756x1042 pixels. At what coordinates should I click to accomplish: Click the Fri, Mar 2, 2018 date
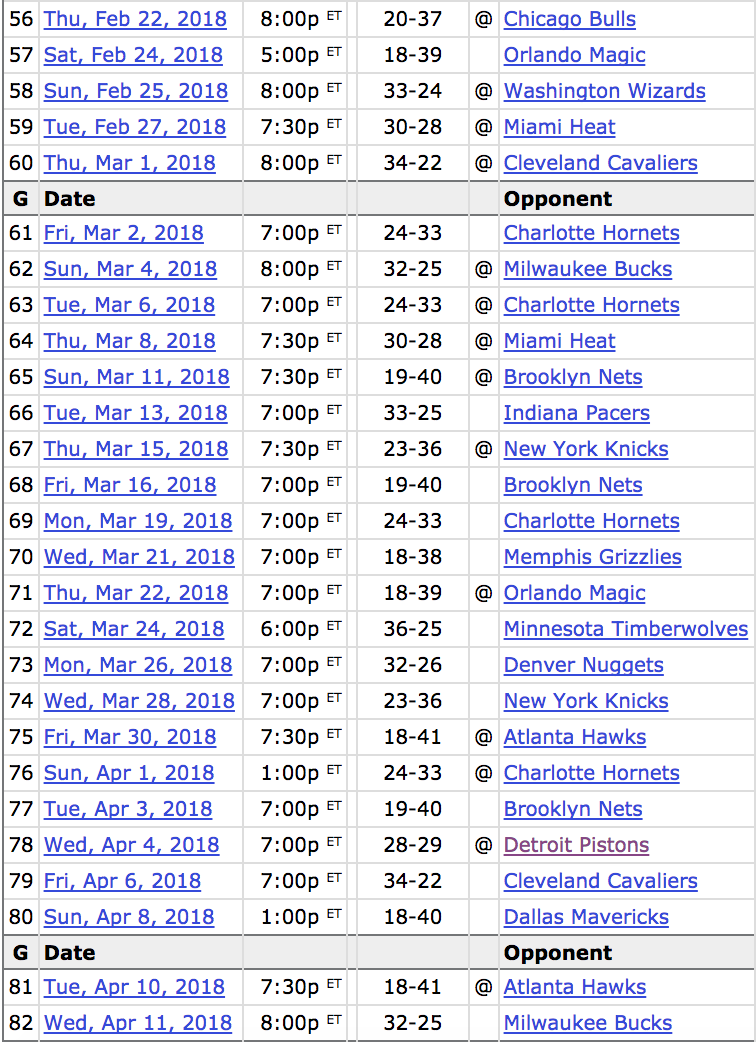tap(123, 233)
